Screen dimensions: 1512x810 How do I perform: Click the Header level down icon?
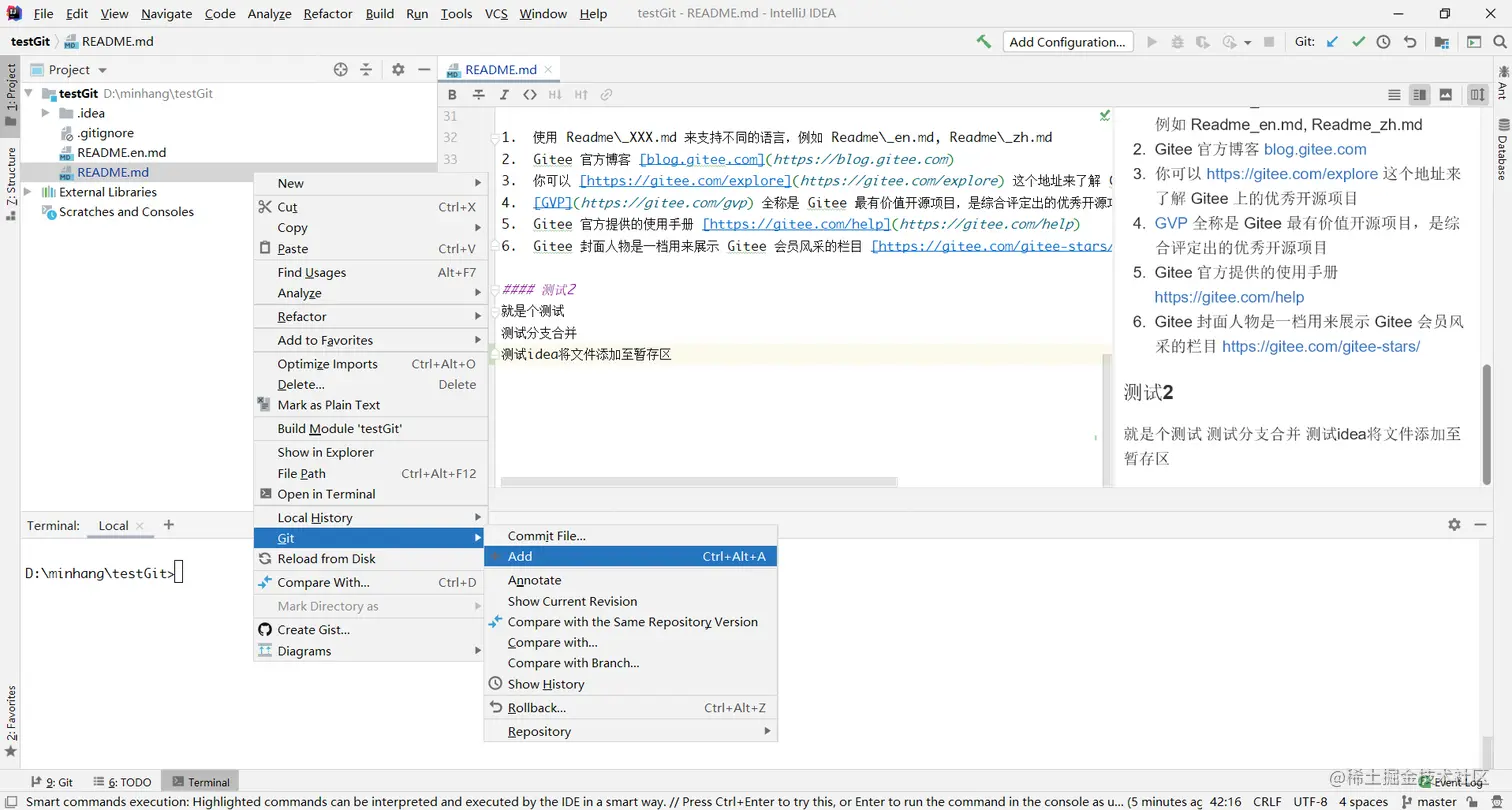[x=555, y=95]
